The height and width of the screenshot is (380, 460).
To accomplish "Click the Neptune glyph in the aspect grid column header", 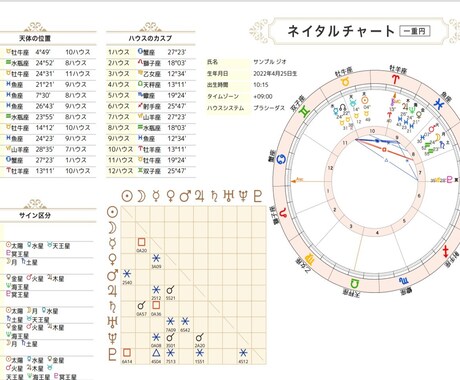I will (243, 196).
